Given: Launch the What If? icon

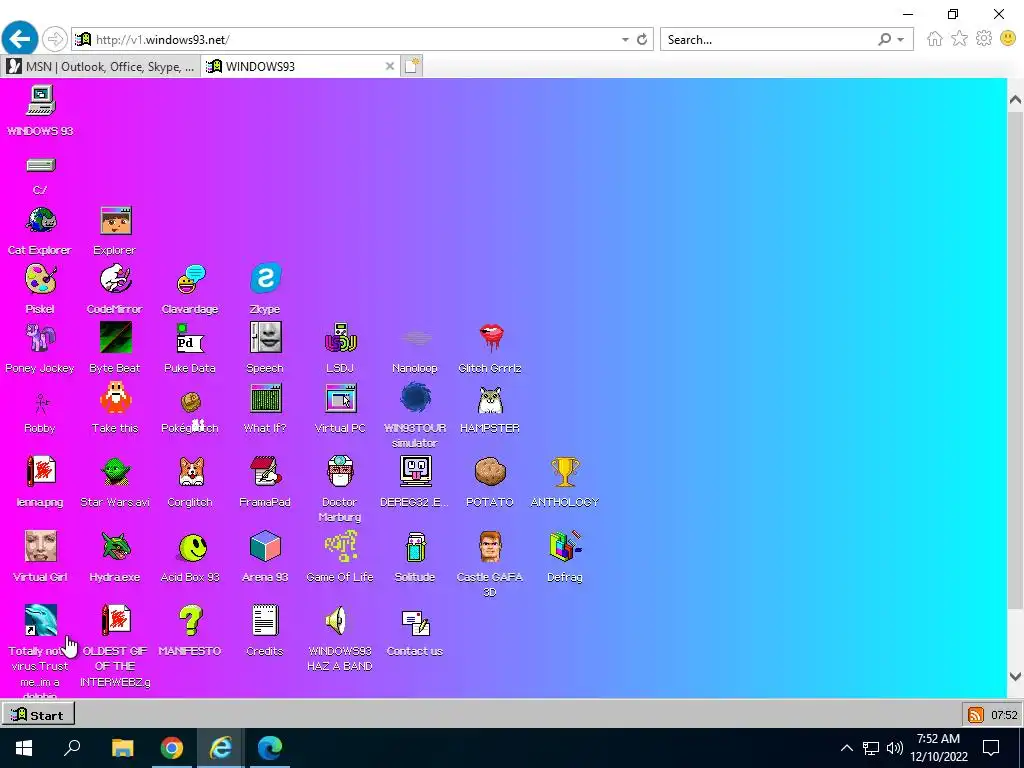Looking at the screenshot, I should pyautogui.click(x=265, y=398).
